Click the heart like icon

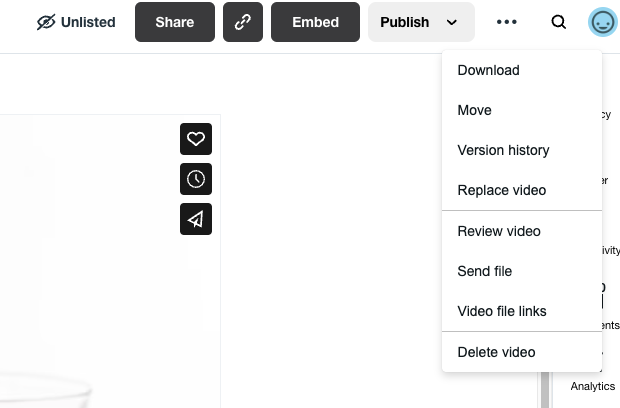(196, 139)
